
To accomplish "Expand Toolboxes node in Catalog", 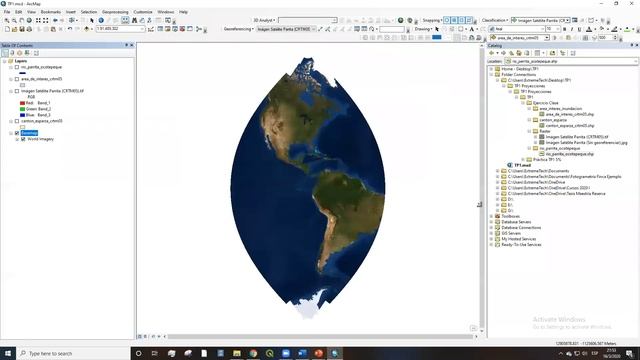I will (x=491, y=216).
